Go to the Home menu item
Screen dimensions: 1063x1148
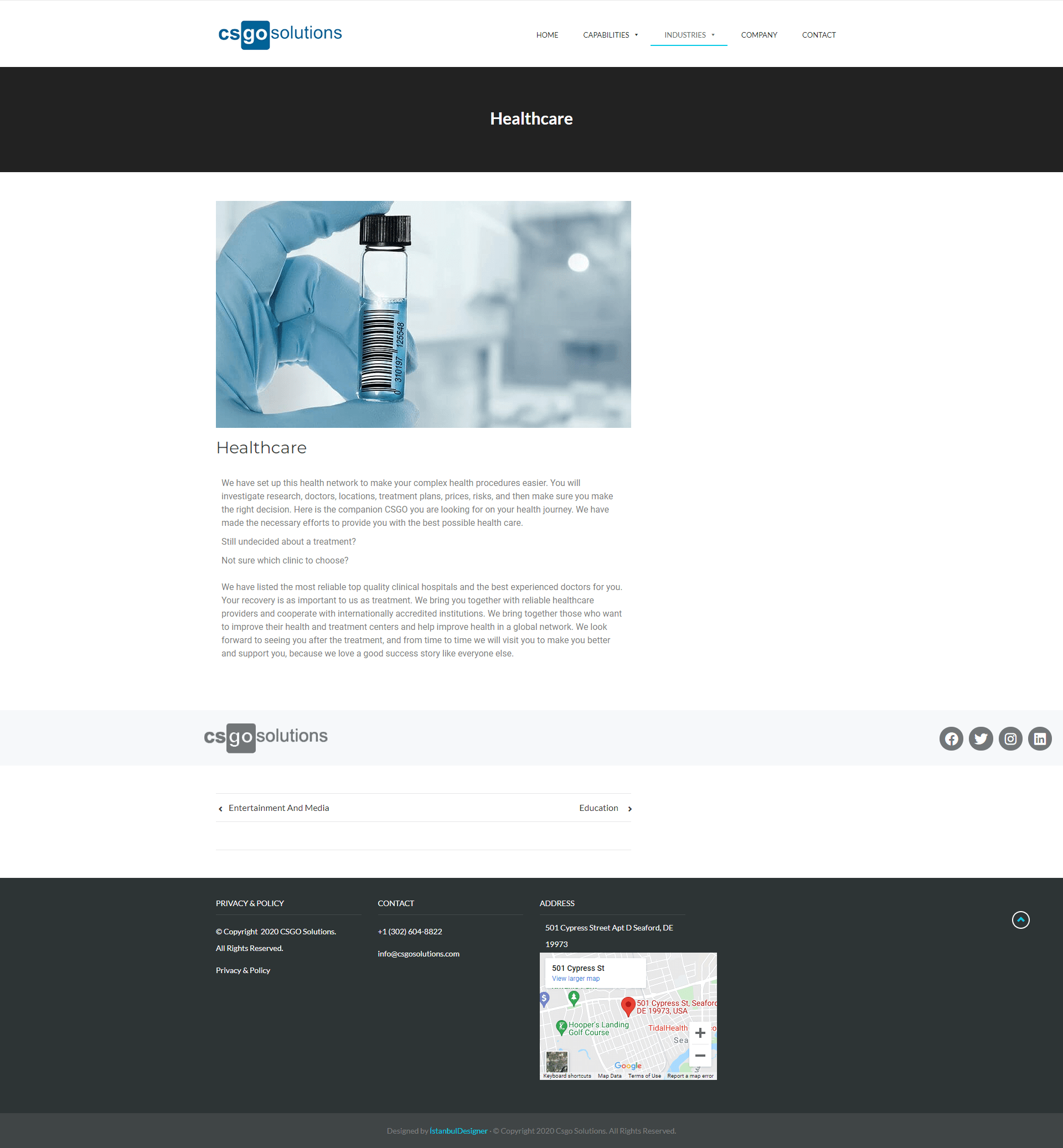tap(547, 35)
